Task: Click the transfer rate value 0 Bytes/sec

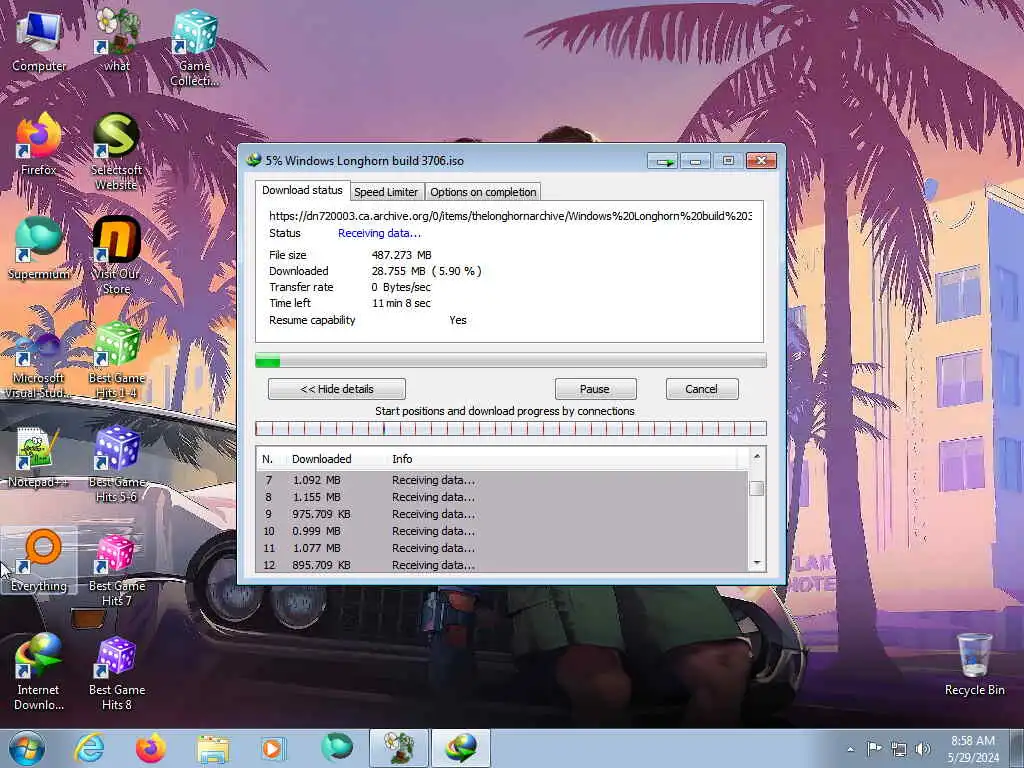Action: point(401,287)
